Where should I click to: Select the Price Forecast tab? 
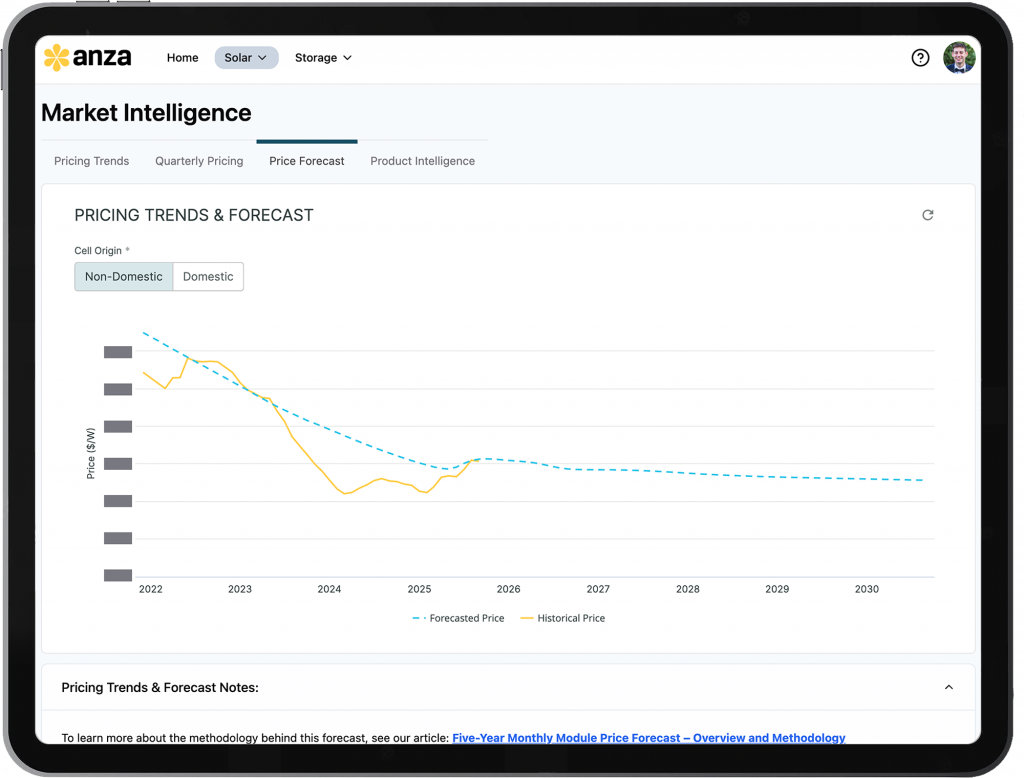[307, 161]
